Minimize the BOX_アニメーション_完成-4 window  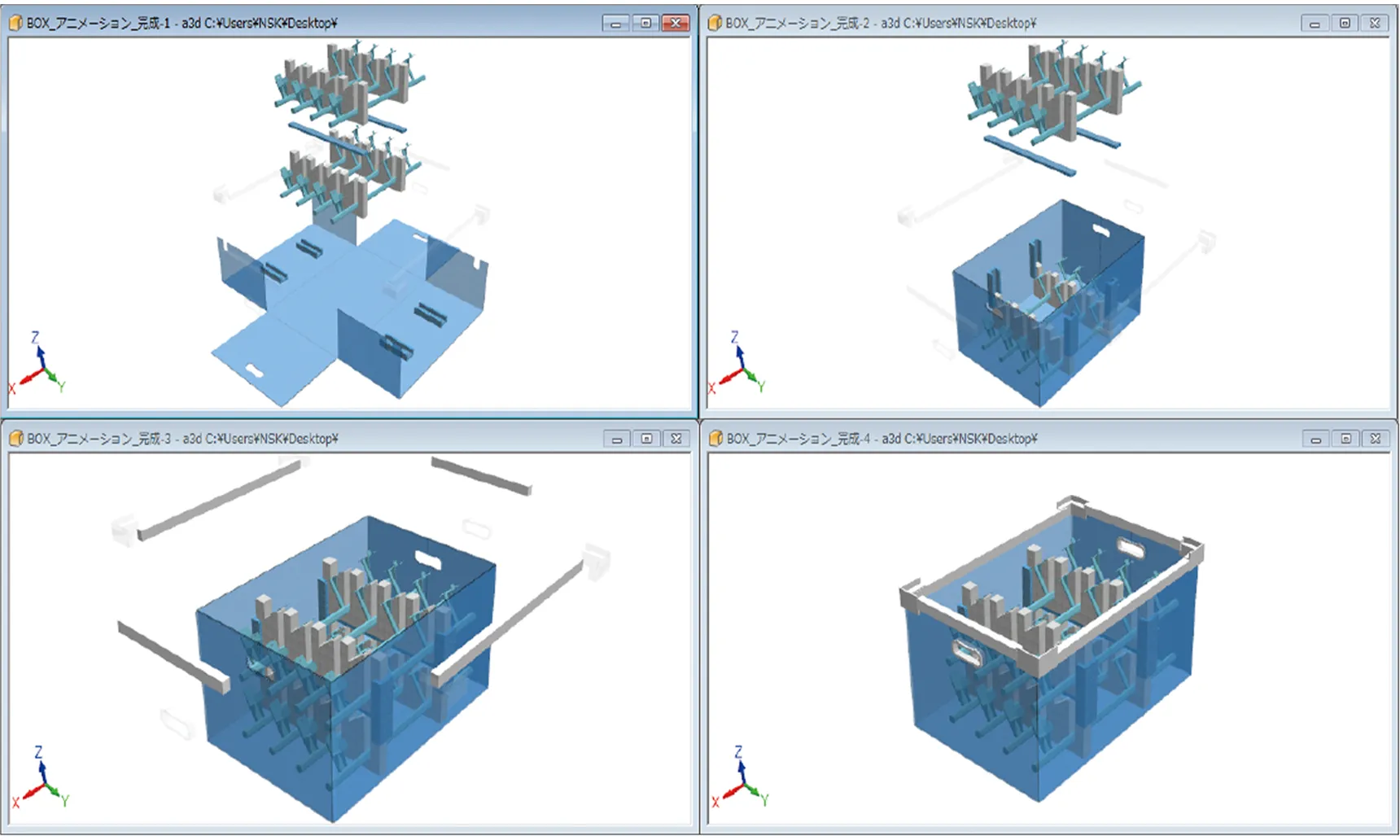pos(1315,440)
